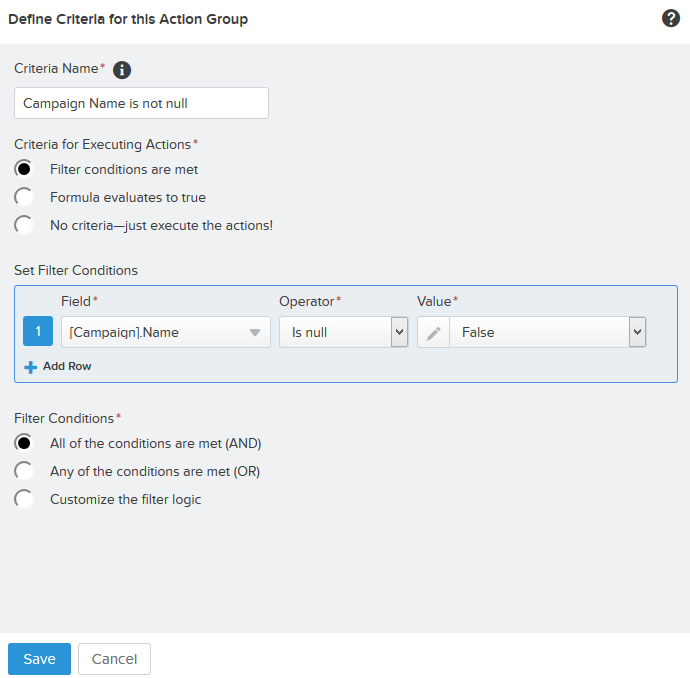Click the help question mark icon

tap(671, 19)
